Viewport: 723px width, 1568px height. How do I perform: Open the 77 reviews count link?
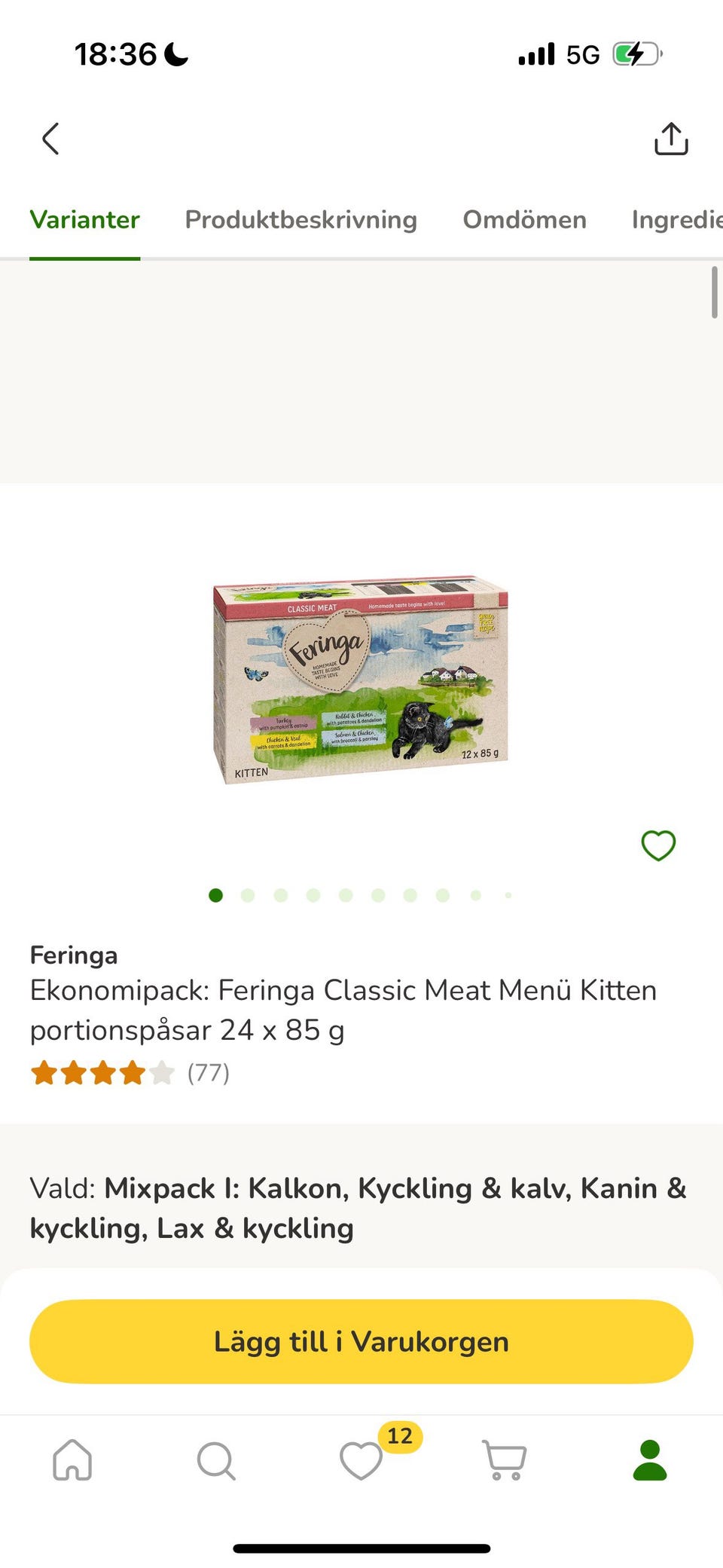[x=209, y=1072]
